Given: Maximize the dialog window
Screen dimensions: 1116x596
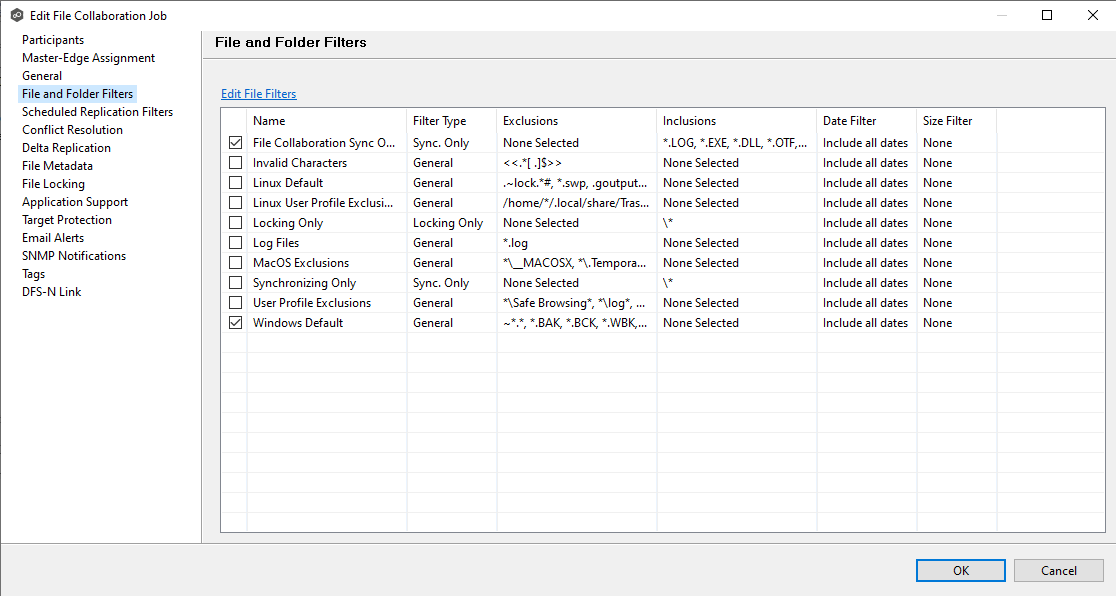Looking at the screenshot, I should point(1047,15).
